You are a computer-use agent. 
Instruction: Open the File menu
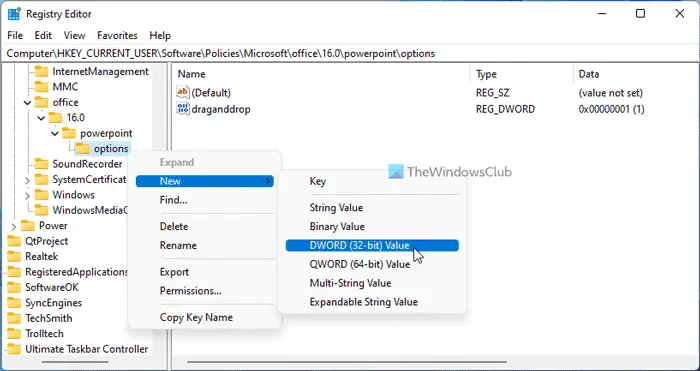pyautogui.click(x=15, y=35)
